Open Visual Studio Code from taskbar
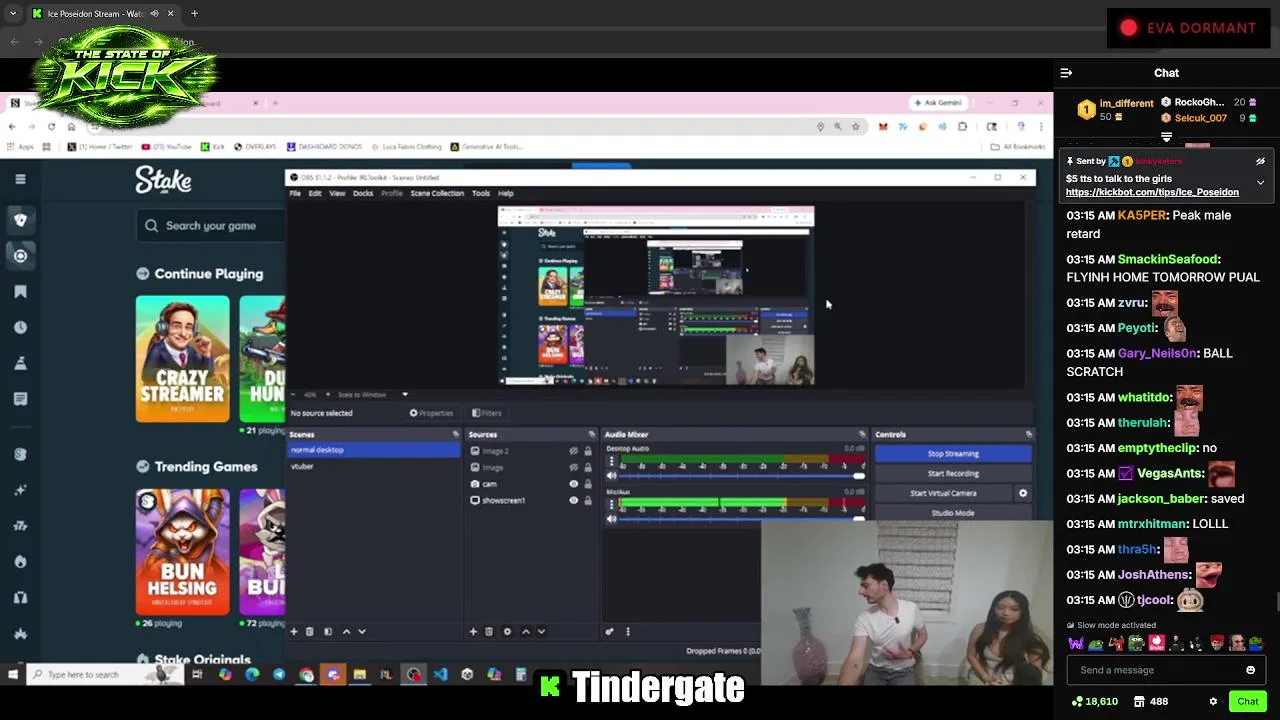This screenshot has width=1280, height=720. (440, 675)
